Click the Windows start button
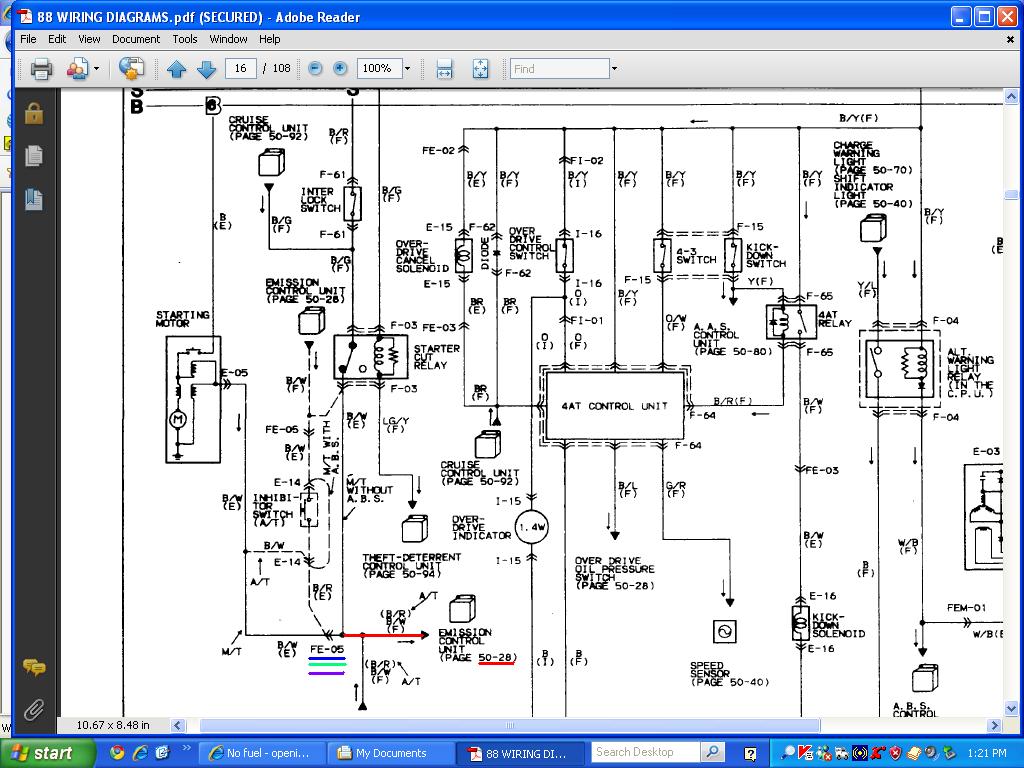Screen dimensions: 1024x768 [44, 753]
